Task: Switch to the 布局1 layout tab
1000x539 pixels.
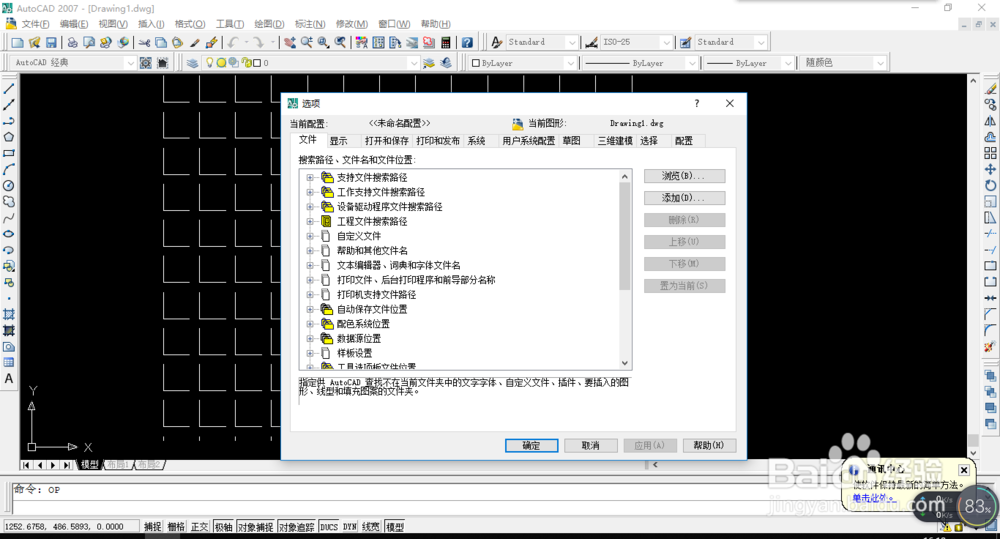Action: click(118, 465)
